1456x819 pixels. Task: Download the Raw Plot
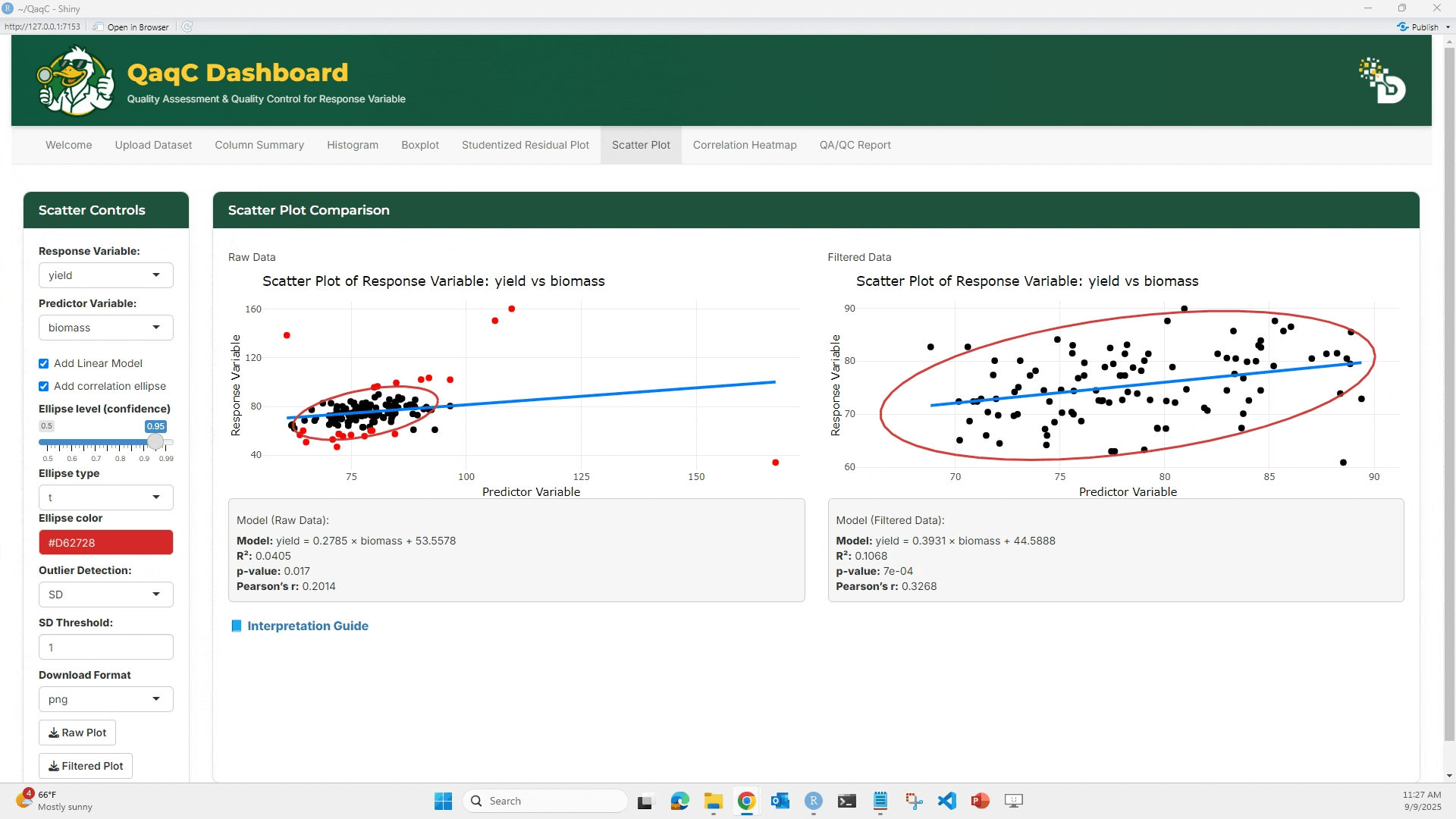77,733
